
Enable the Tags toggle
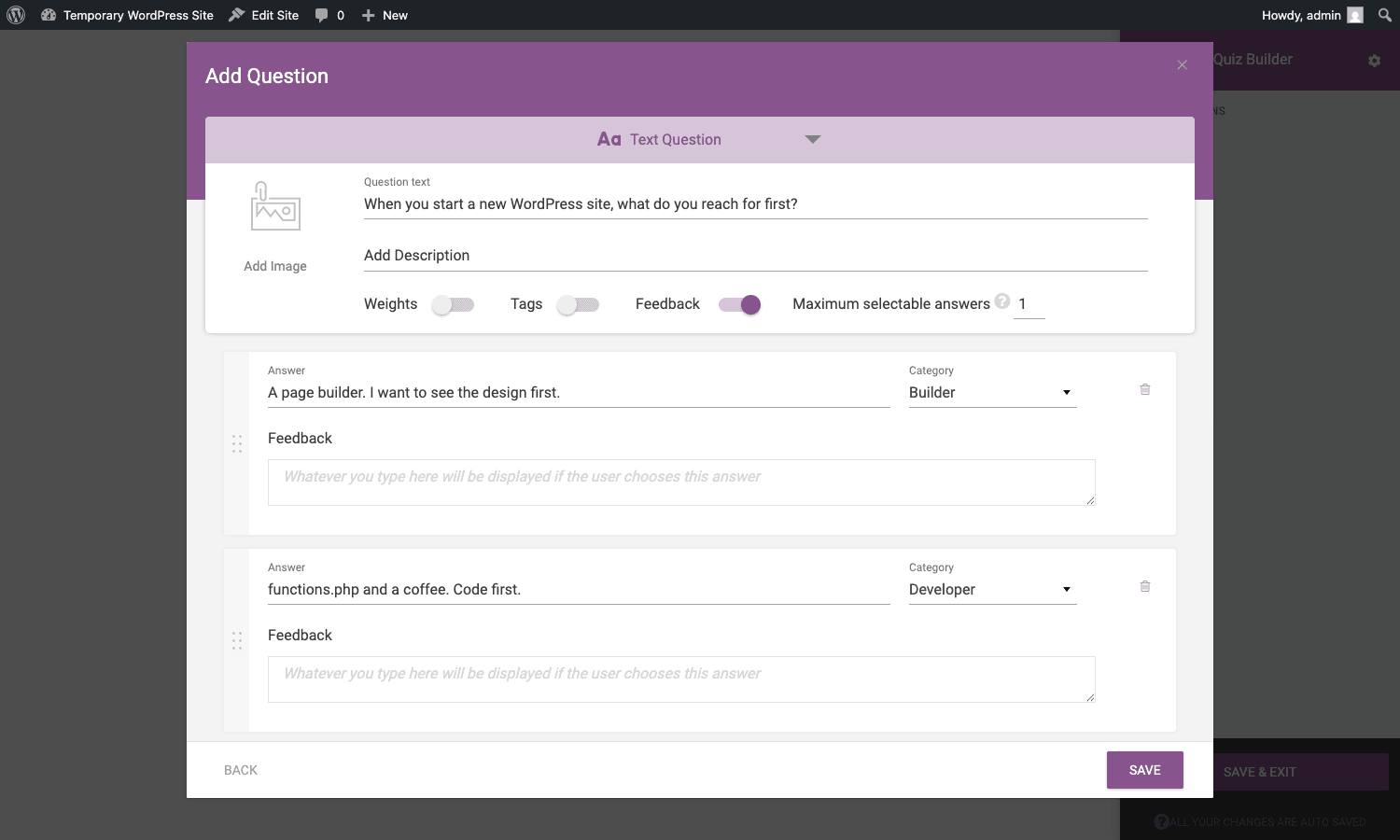[x=578, y=305]
